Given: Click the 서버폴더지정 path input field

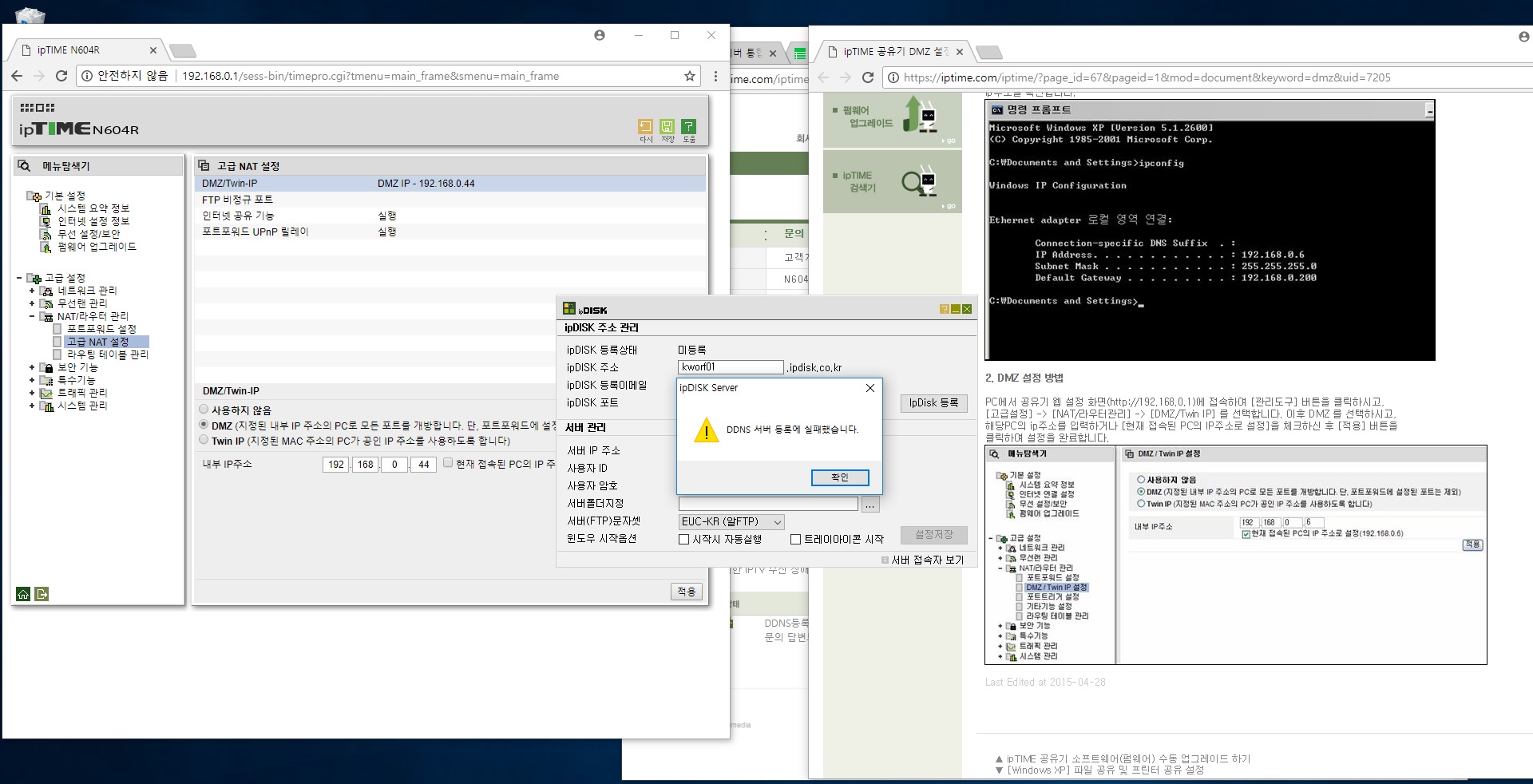Looking at the screenshot, I should (x=768, y=505).
